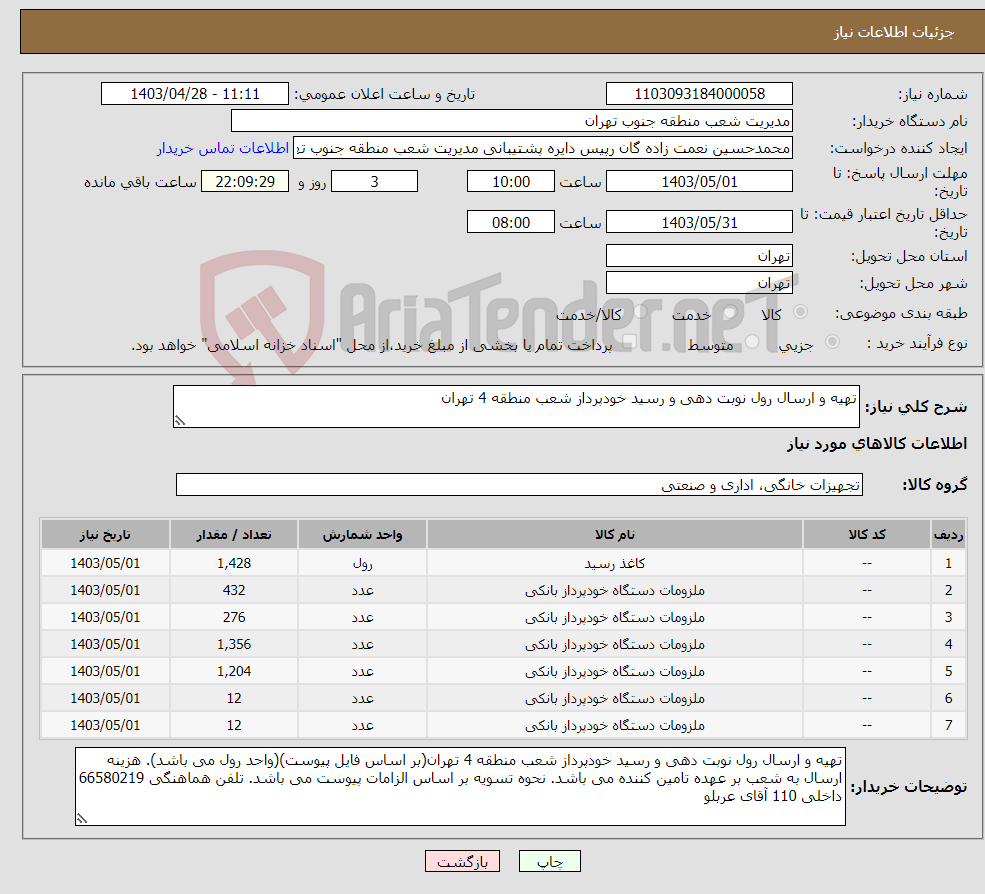Click the نام کالا column header
This screenshot has width=985, height=894.
(x=615, y=535)
